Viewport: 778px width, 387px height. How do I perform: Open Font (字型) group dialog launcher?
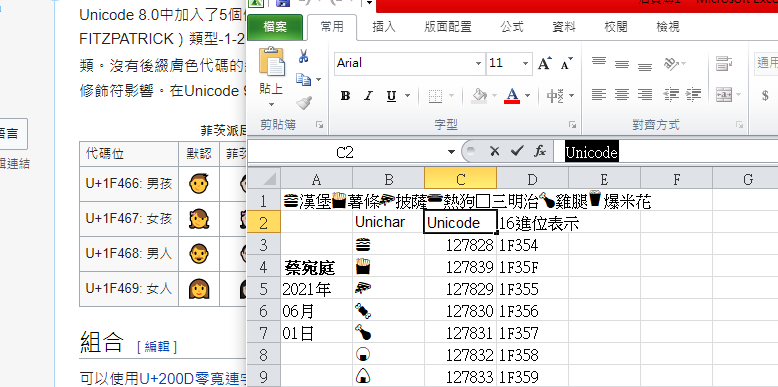click(572, 125)
